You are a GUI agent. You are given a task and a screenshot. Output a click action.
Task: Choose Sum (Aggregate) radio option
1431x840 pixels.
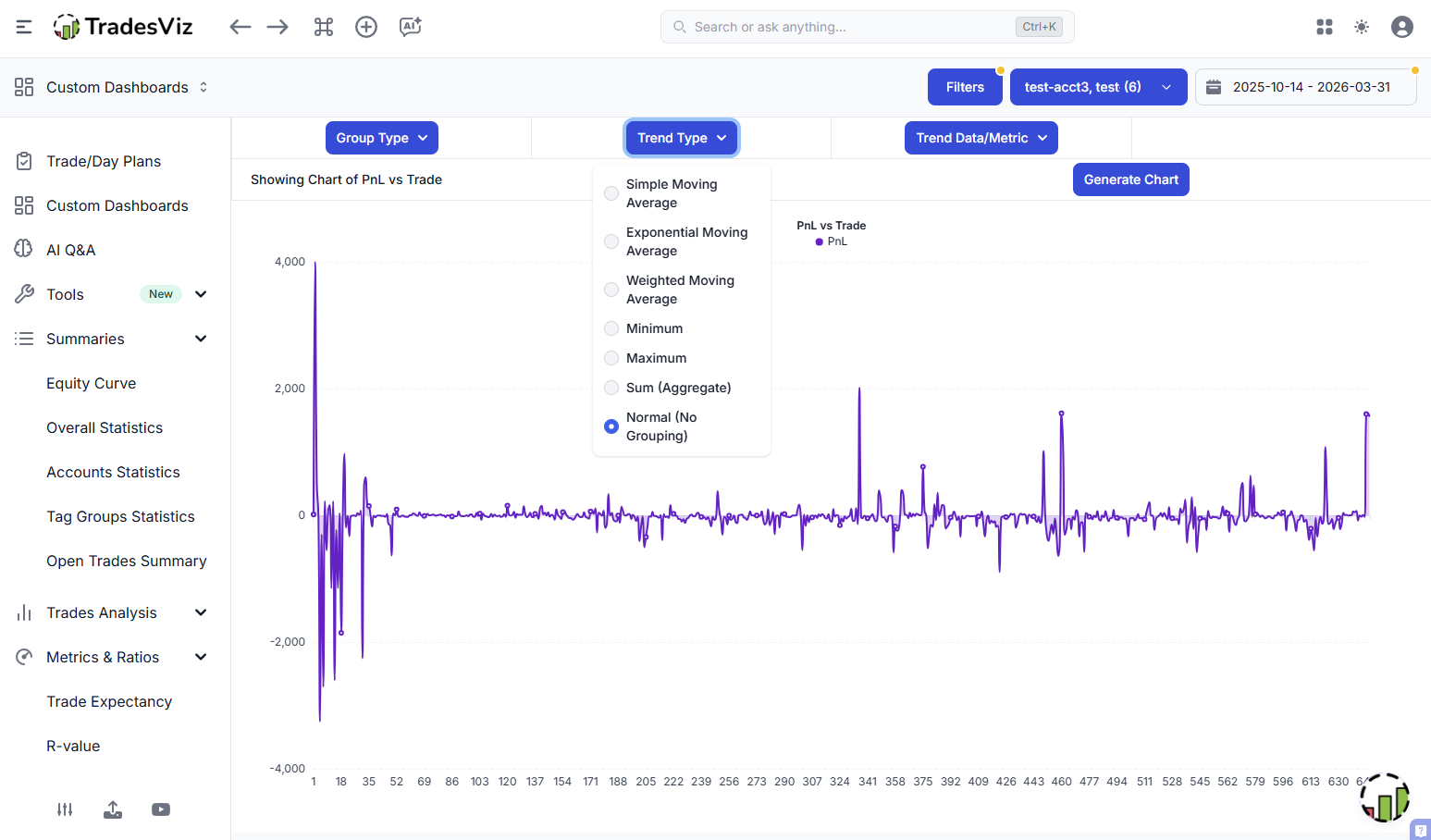[x=611, y=388]
